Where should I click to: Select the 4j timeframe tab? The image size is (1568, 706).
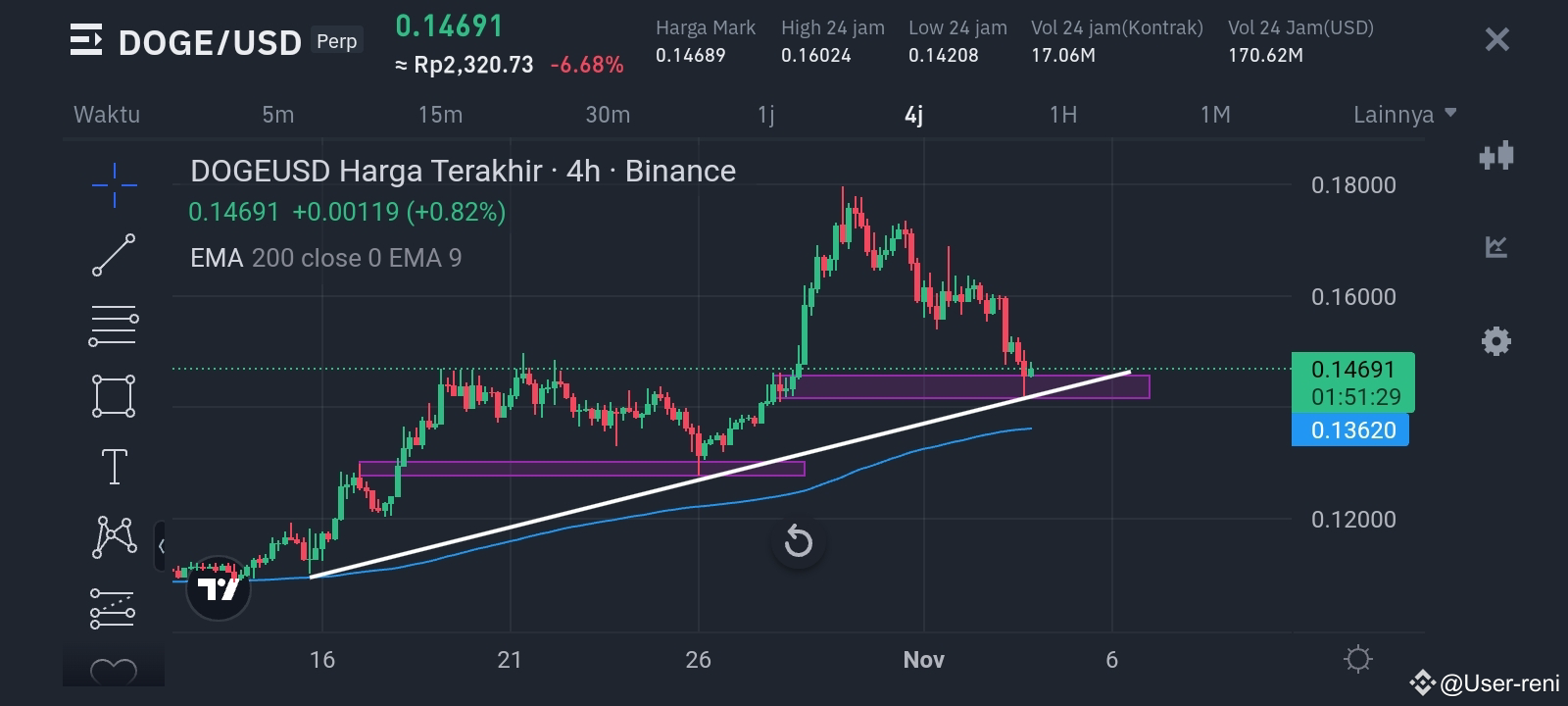pyautogui.click(x=913, y=115)
